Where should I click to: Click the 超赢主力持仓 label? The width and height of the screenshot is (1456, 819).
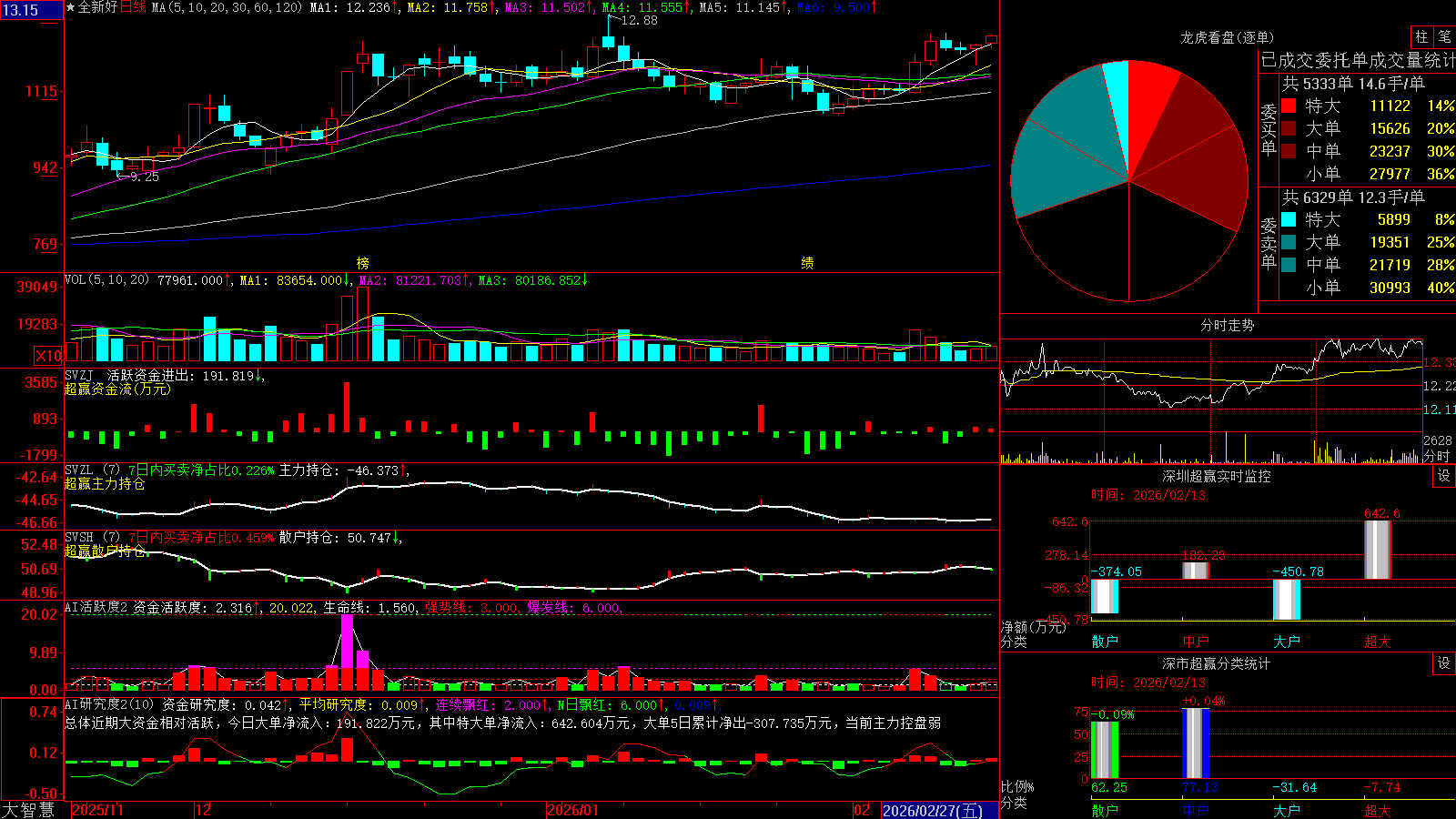(105, 483)
